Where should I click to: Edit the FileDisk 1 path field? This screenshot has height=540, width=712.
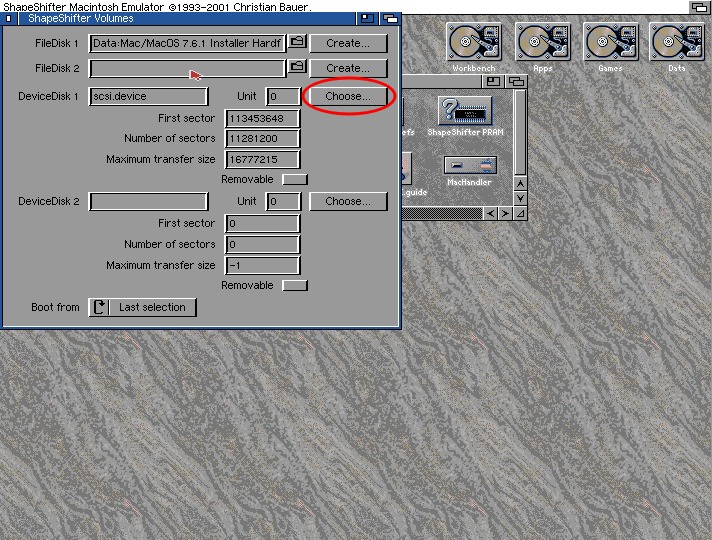coord(187,43)
